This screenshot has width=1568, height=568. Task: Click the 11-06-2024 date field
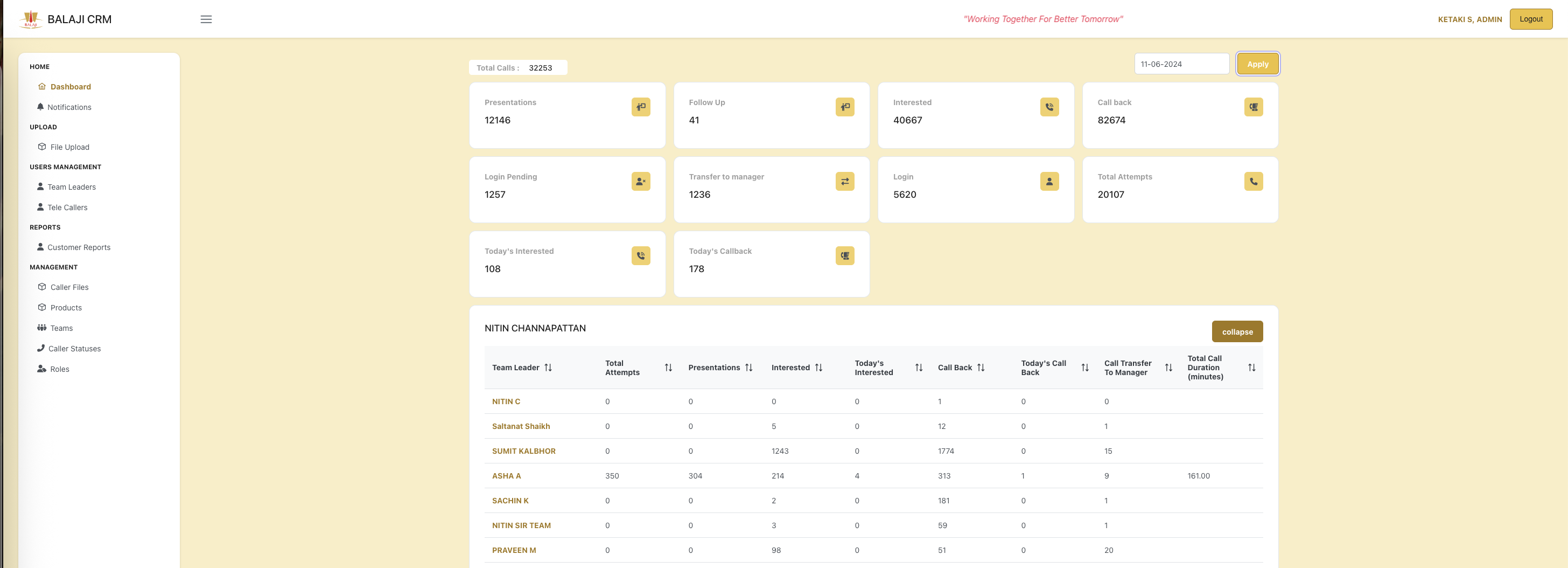(x=1181, y=64)
